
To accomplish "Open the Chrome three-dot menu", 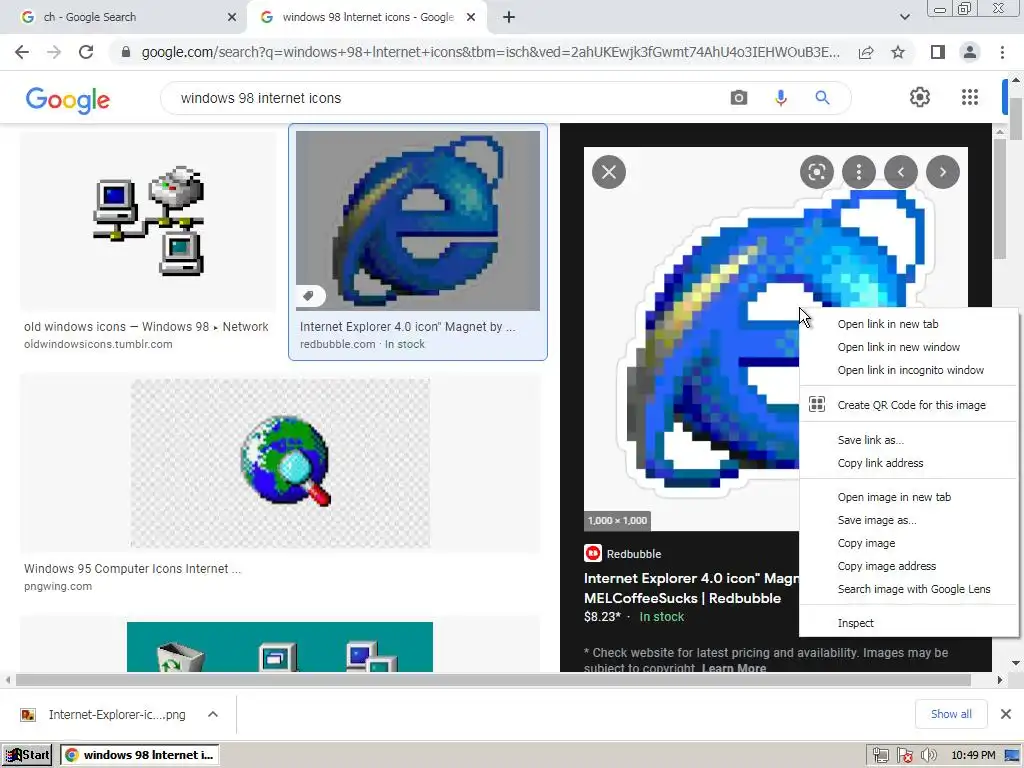I will tap(1002, 52).
